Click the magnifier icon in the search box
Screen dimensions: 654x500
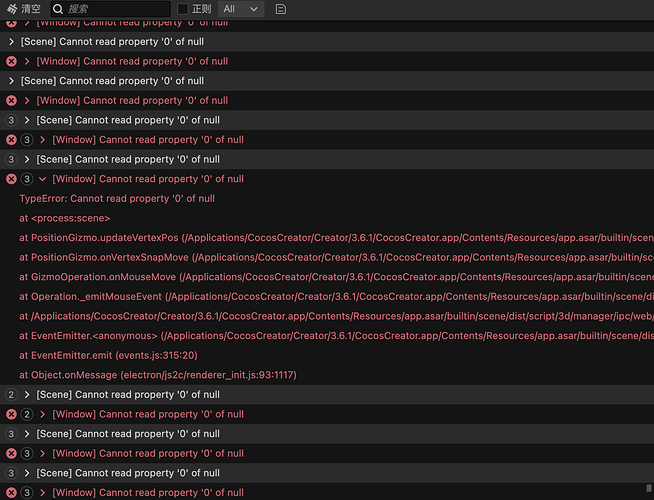click(58, 9)
